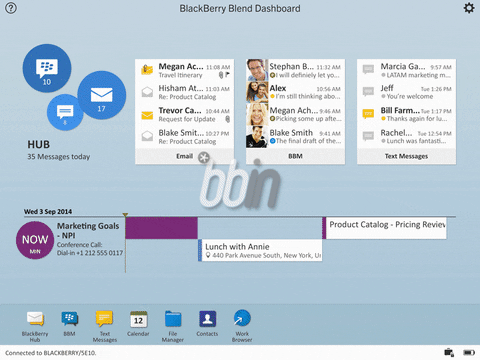This screenshot has height=360, width=480.
Task: Launch BlackBerry Hub from the dock
Action: [35, 326]
